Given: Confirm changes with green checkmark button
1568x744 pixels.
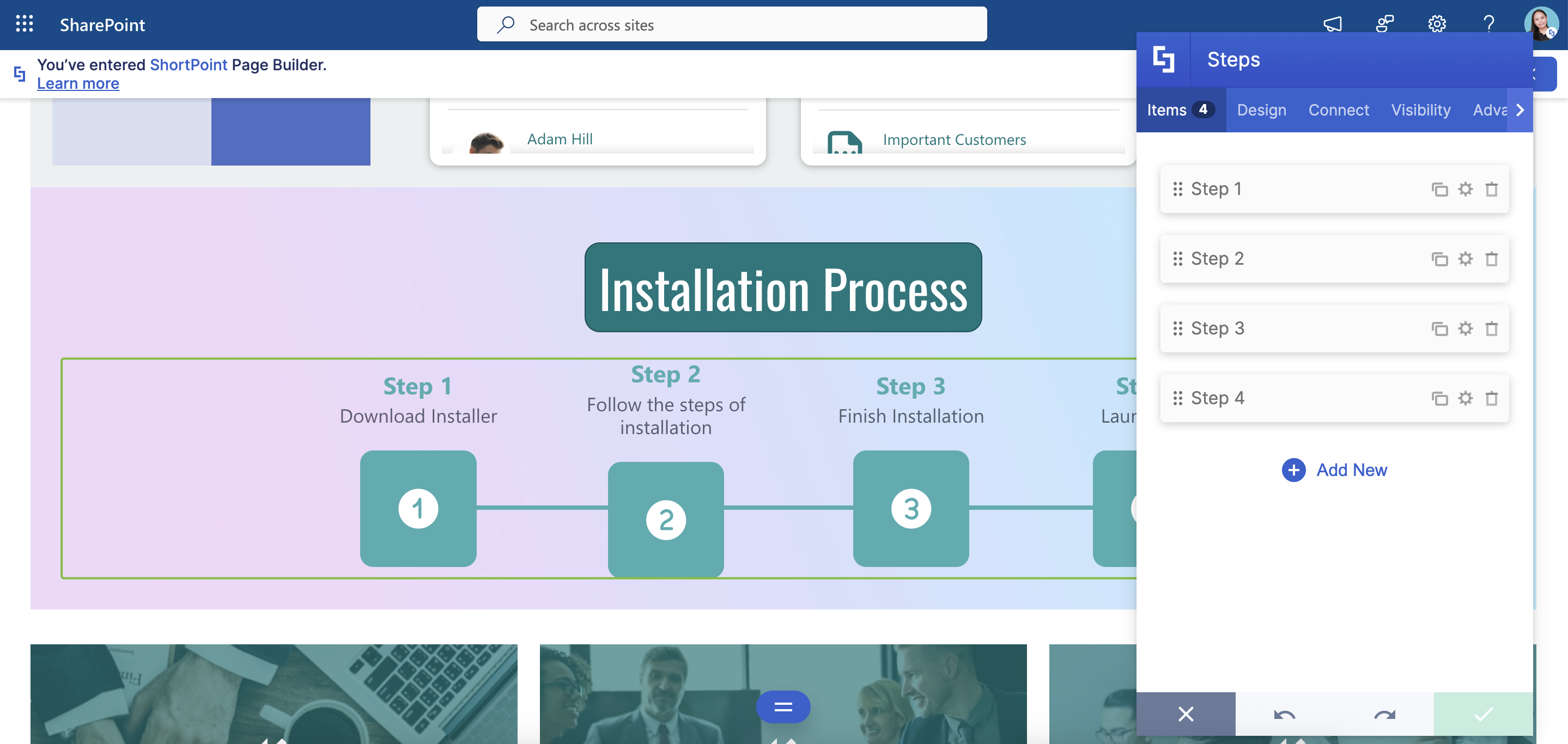Looking at the screenshot, I should 1483,714.
